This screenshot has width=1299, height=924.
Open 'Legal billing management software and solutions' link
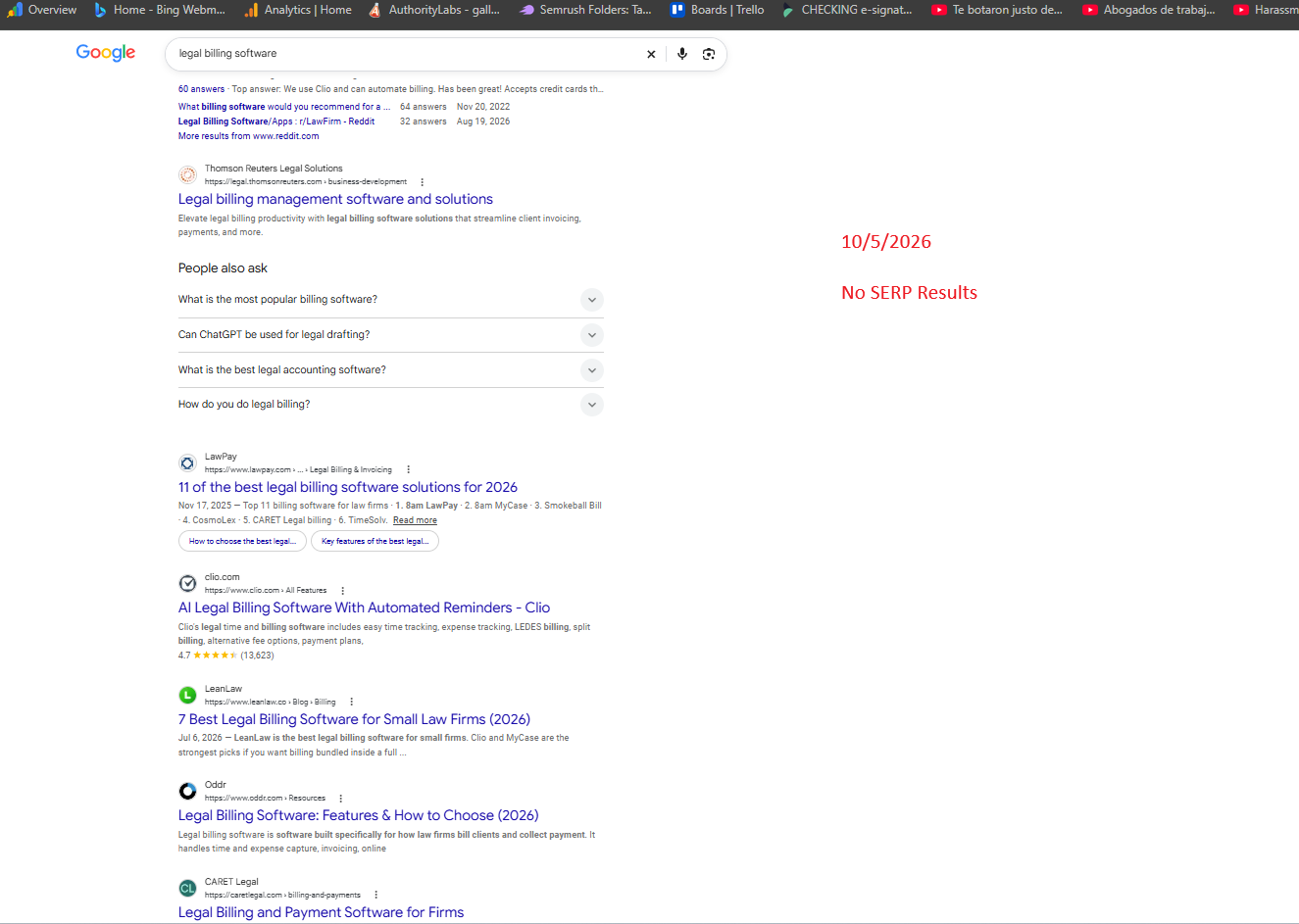(x=335, y=199)
